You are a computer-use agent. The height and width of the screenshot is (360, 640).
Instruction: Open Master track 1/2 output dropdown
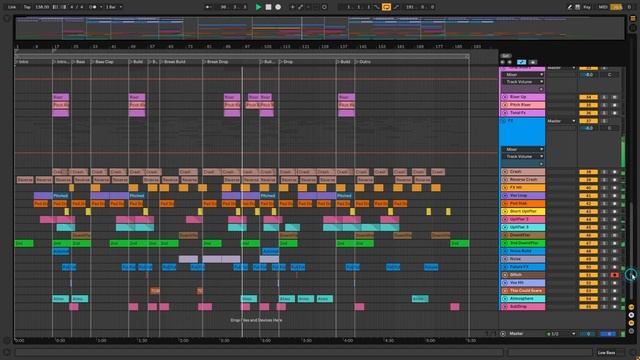[x=562, y=334]
